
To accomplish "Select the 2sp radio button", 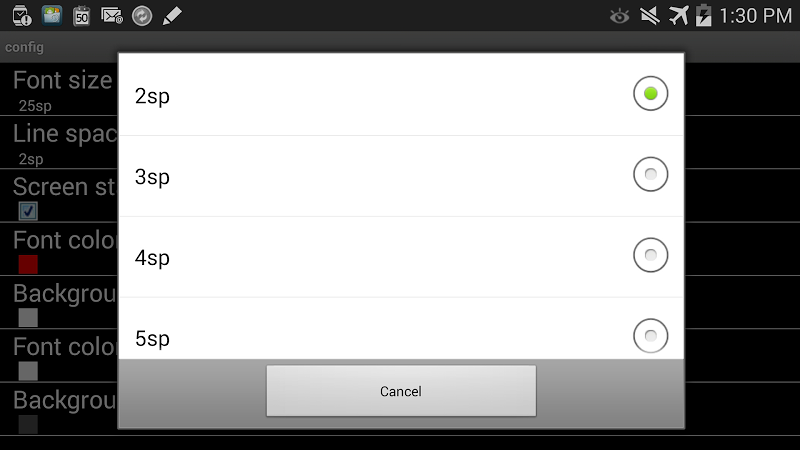I will click(x=651, y=94).
